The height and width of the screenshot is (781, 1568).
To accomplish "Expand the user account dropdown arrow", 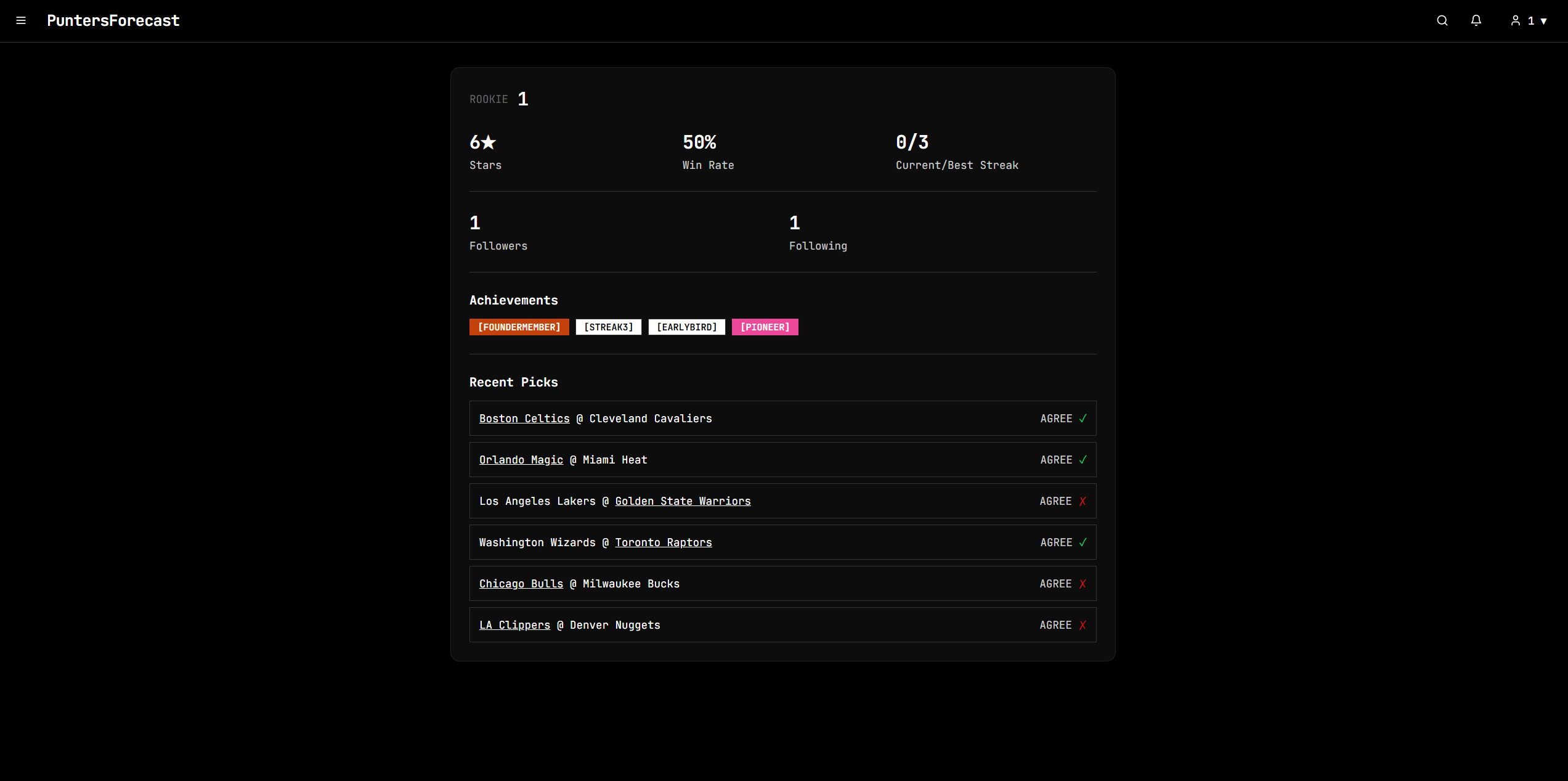I will coord(1544,21).
